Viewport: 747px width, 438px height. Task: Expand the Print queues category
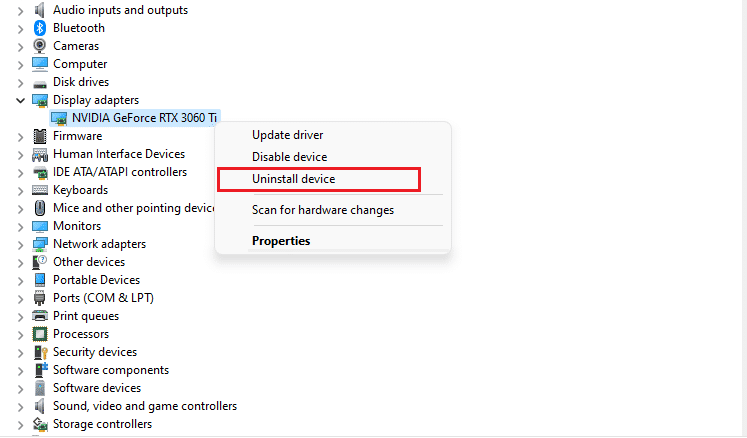(20, 316)
